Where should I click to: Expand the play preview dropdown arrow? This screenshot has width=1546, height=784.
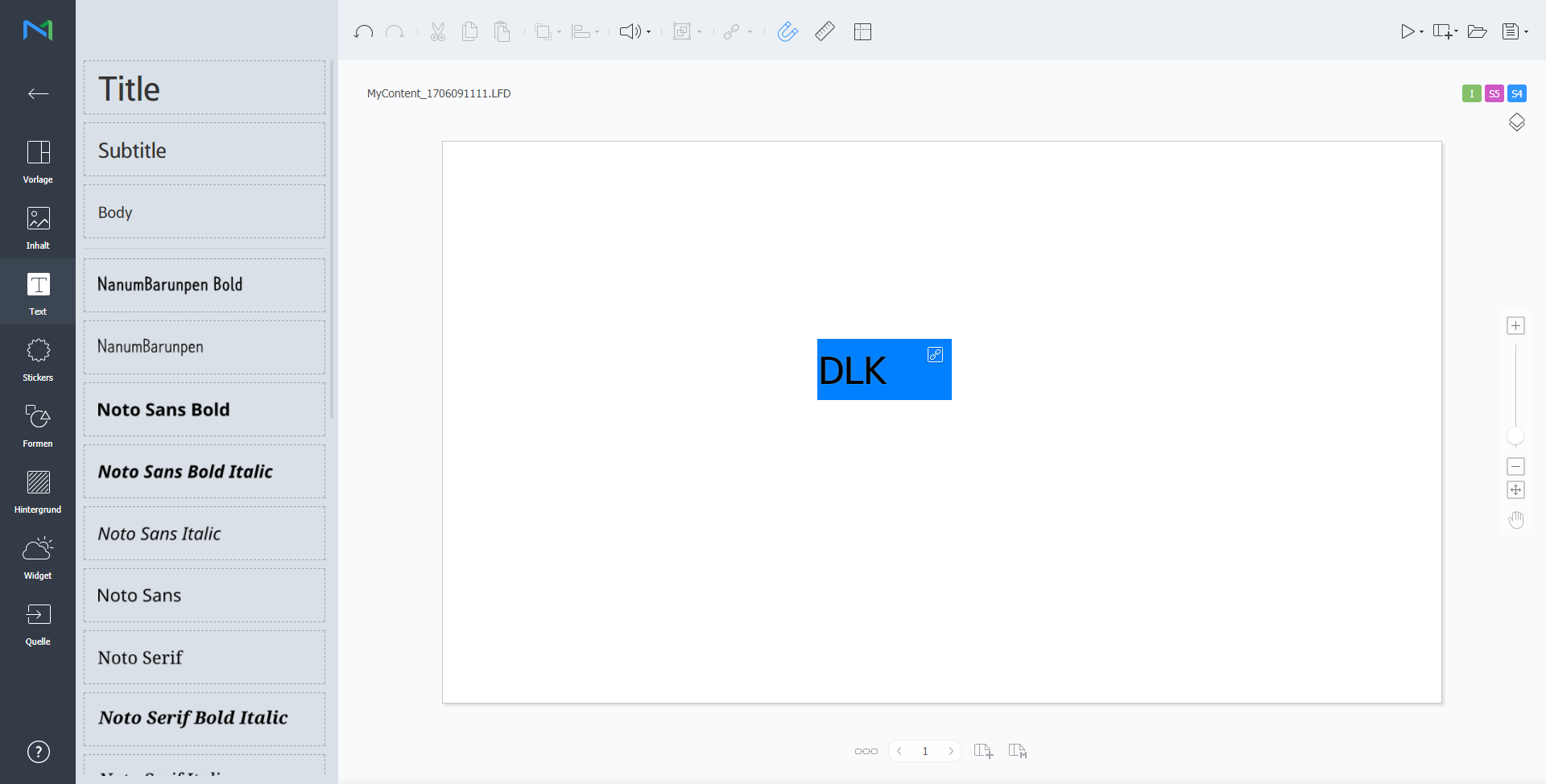[x=1422, y=32]
